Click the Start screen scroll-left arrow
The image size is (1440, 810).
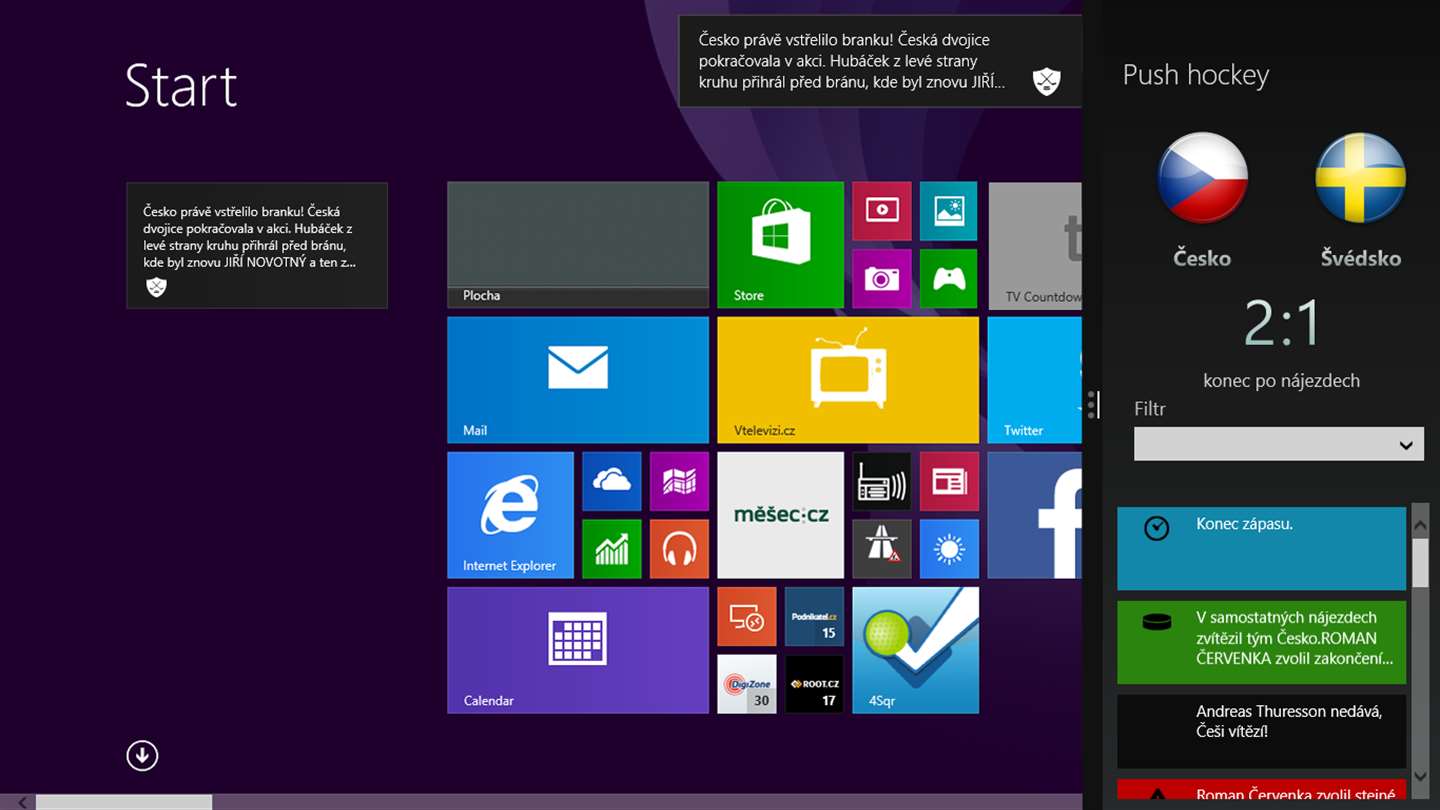[x=22, y=802]
